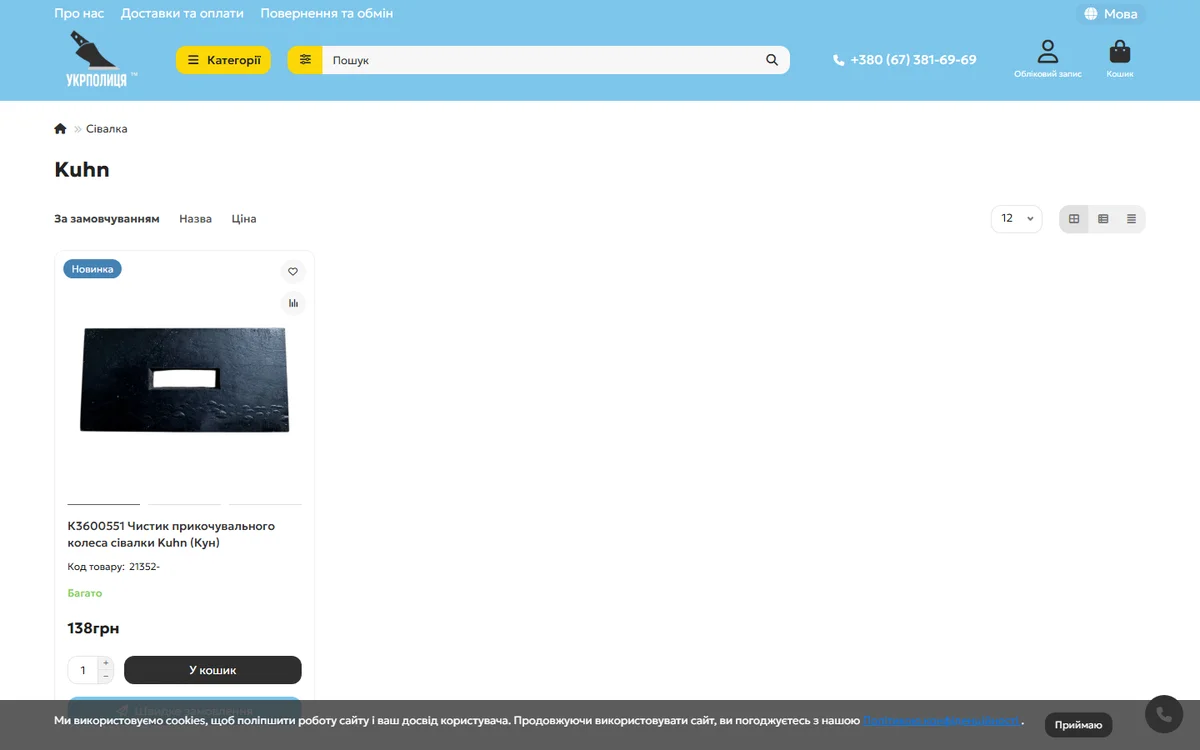Click the Багато stock status text
This screenshot has height=750, width=1200.
[85, 593]
